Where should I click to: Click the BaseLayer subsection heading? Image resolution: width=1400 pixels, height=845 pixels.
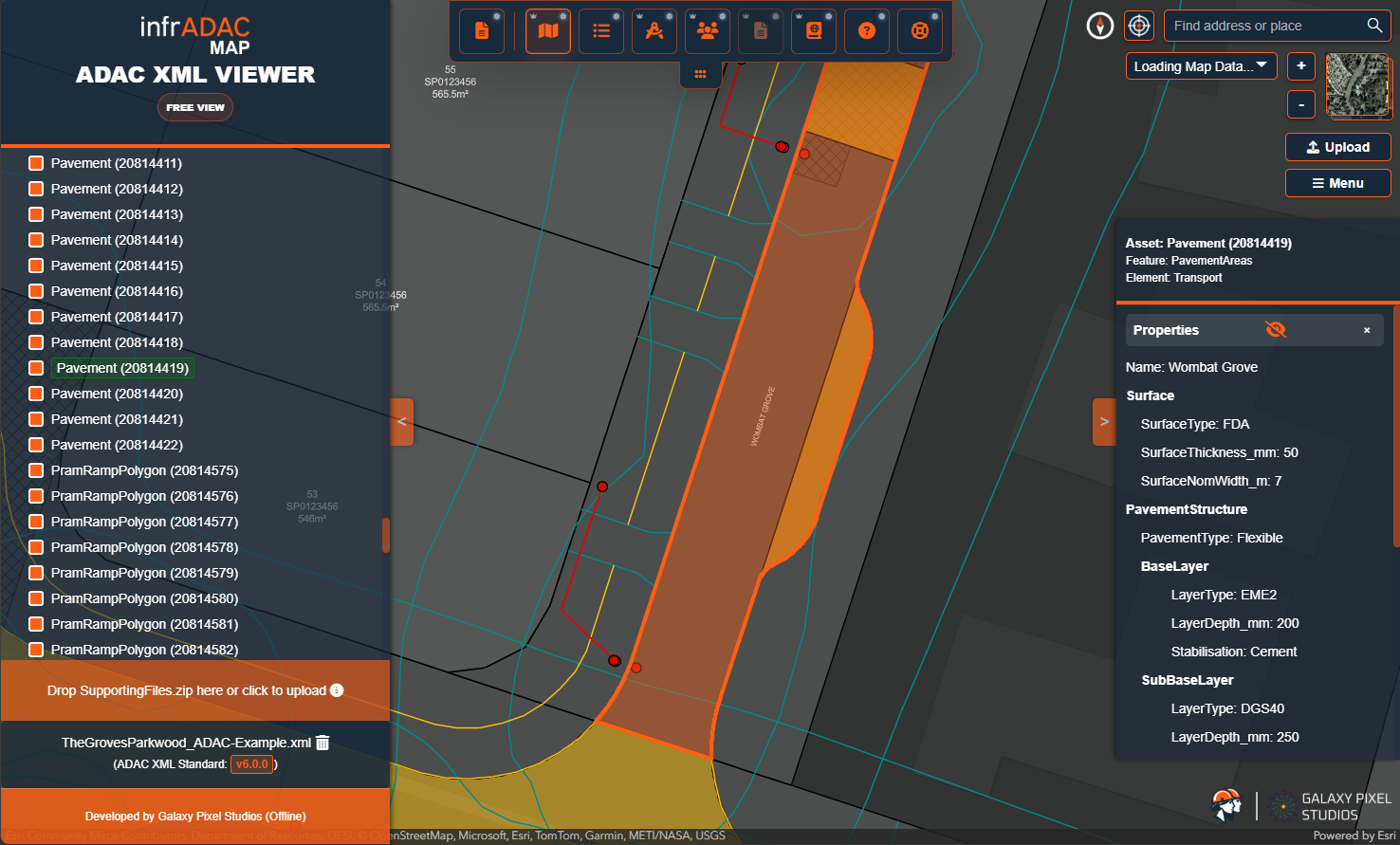tap(1174, 566)
